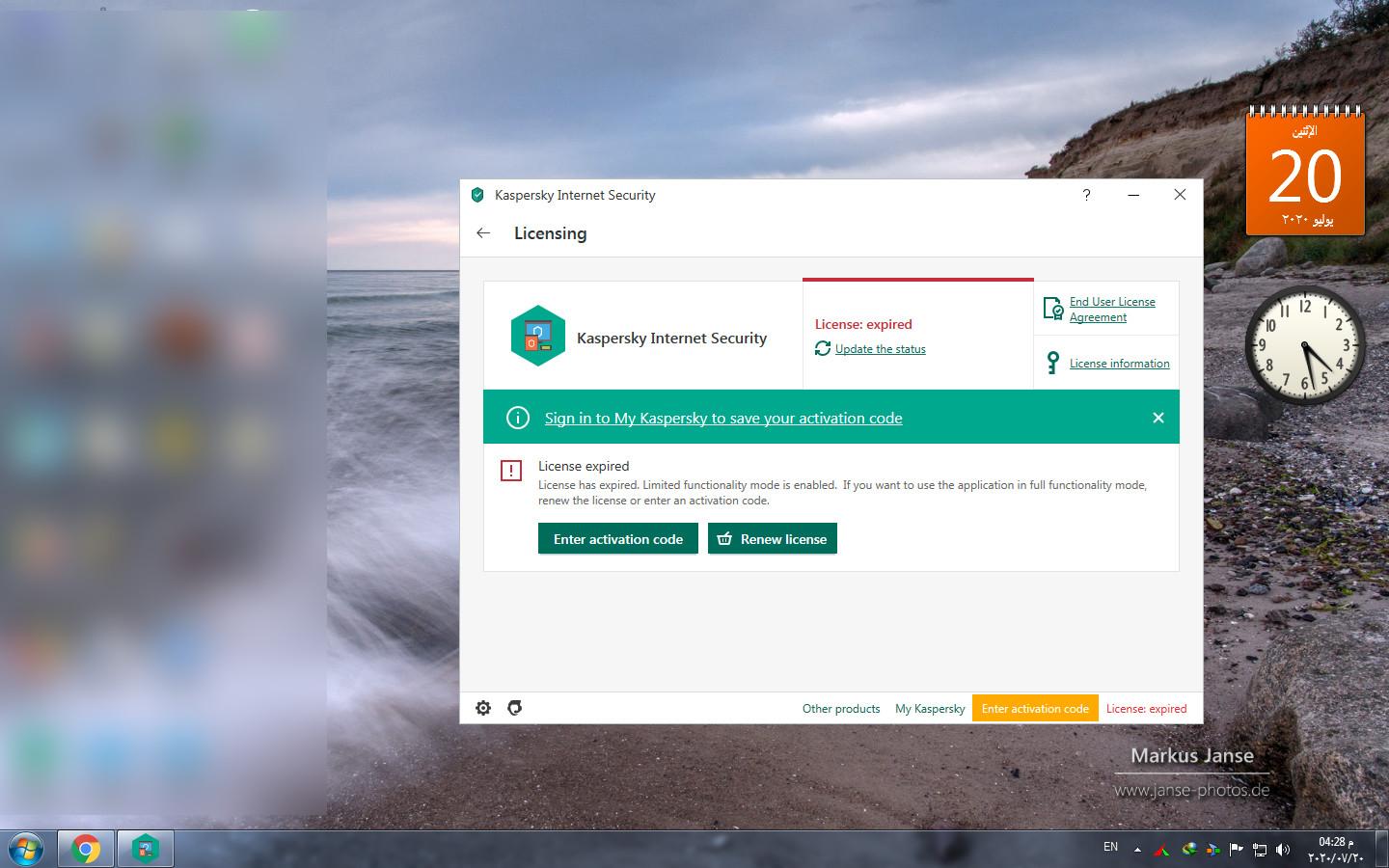Click the info circle icon in the green banner
This screenshot has height=868, width=1389.
point(518,418)
